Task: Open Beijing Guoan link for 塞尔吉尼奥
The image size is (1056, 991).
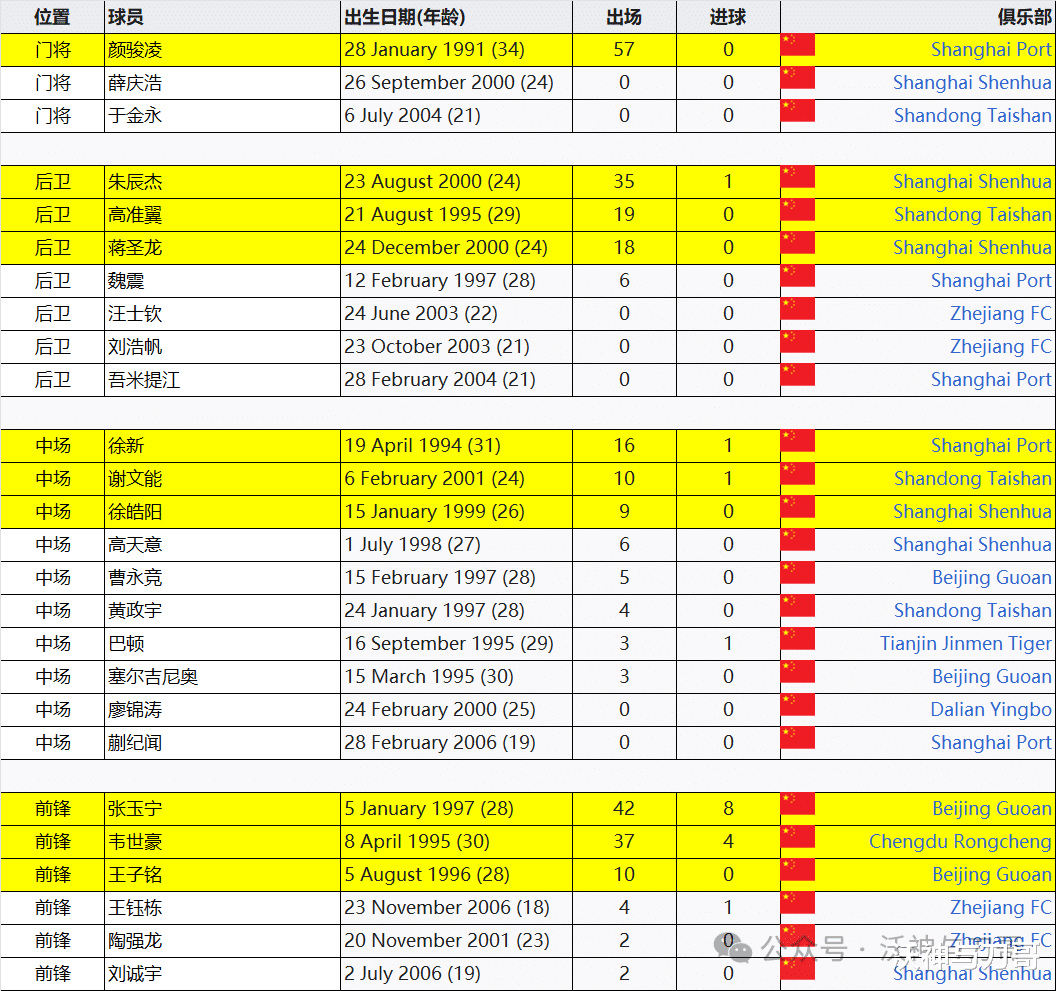Action: click(991, 677)
